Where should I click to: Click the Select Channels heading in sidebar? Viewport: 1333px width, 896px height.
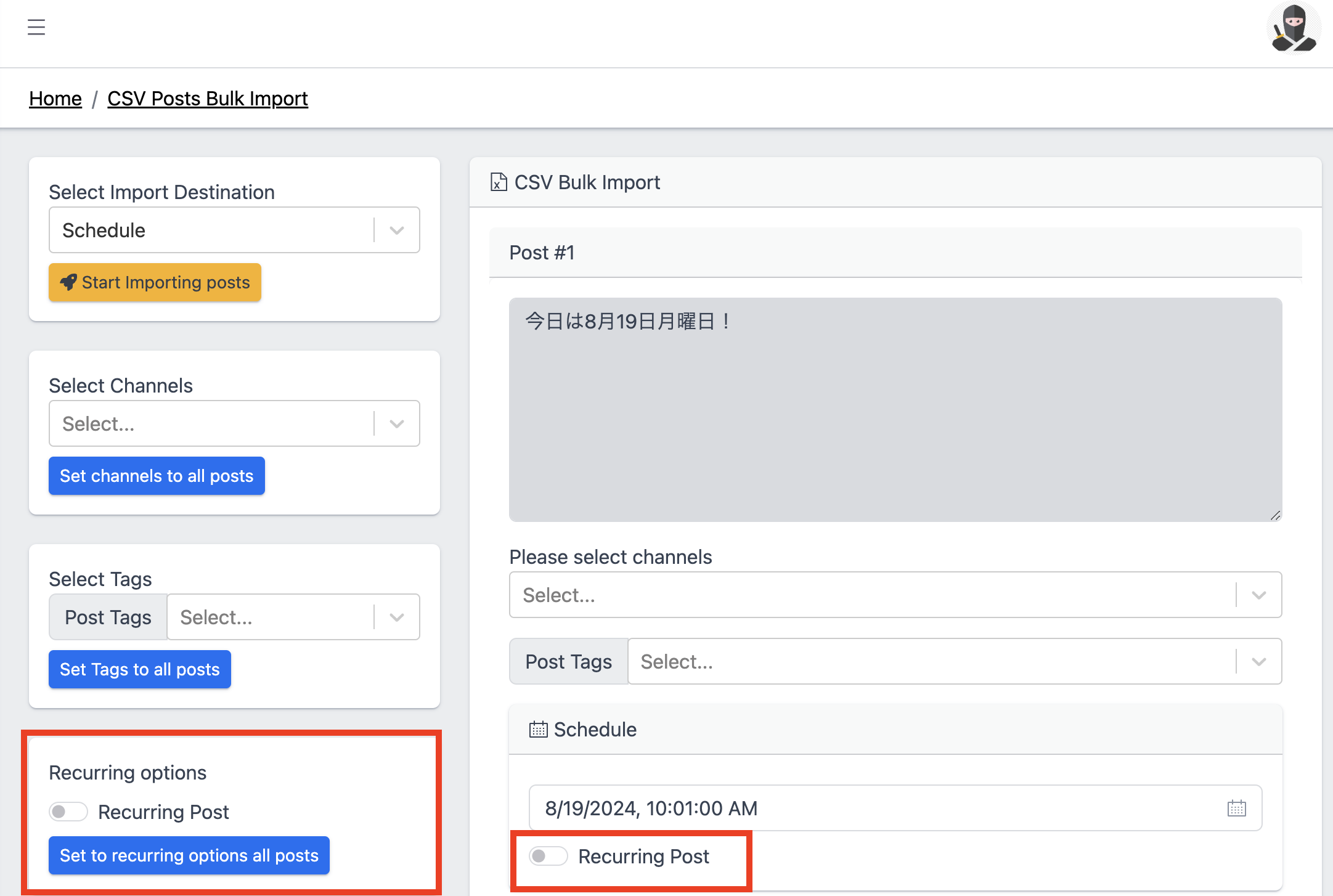121,386
